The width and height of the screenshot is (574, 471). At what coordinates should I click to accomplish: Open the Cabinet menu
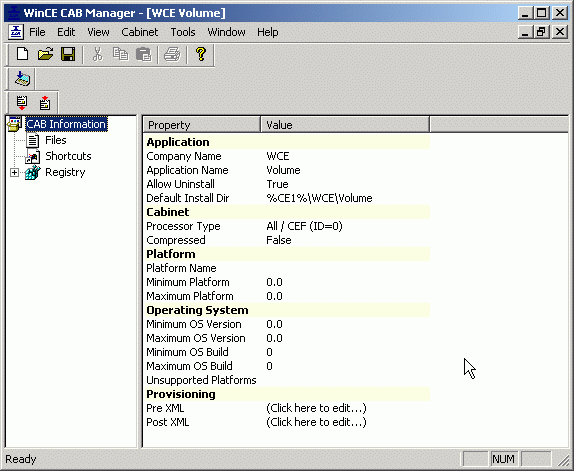(139, 32)
